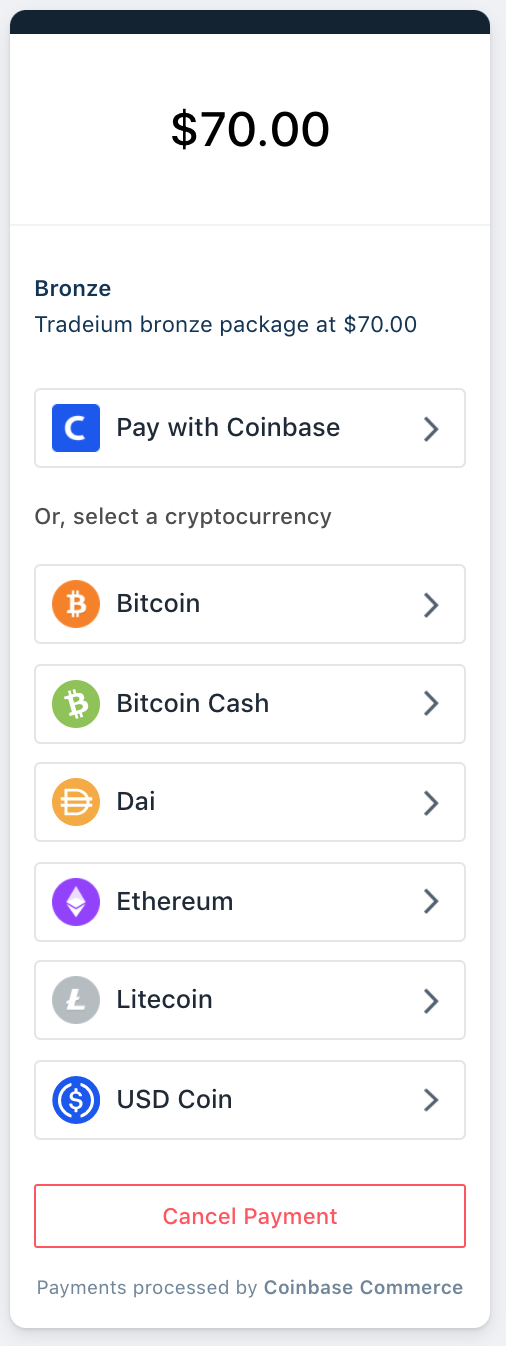
Task: Follow the Coinbase Commerce footer link
Action: click(x=363, y=1287)
